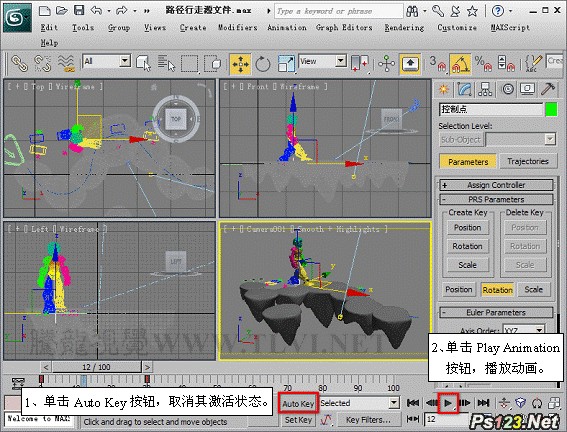The height and width of the screenshot is (432, 567).
Task: Redo the action with Redo arrow
Action: coord(122,10)
